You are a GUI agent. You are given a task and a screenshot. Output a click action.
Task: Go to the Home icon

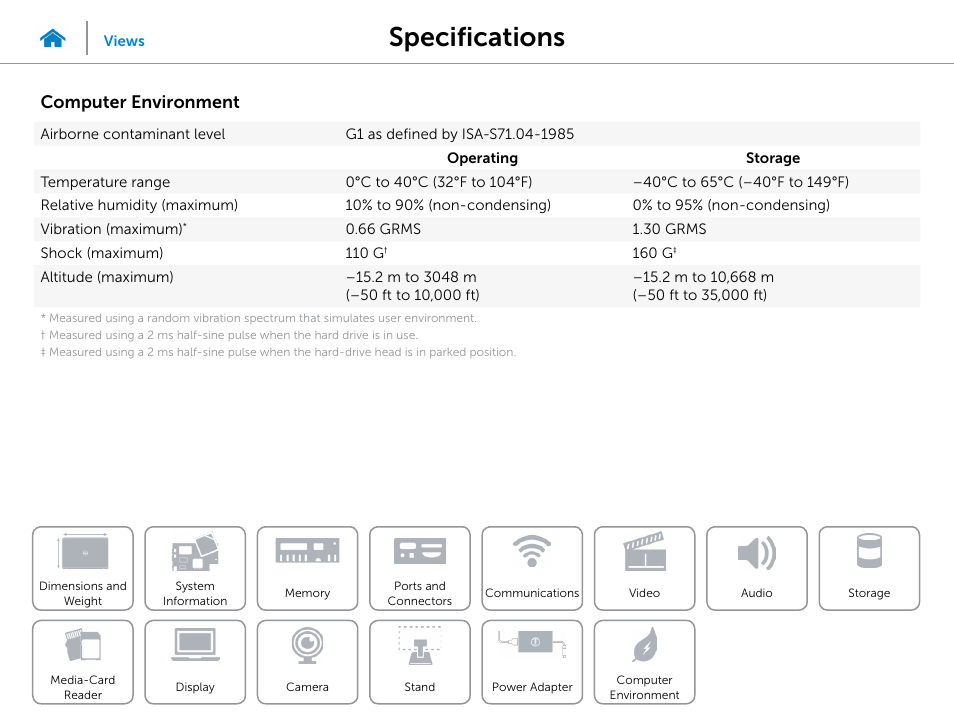53,39
